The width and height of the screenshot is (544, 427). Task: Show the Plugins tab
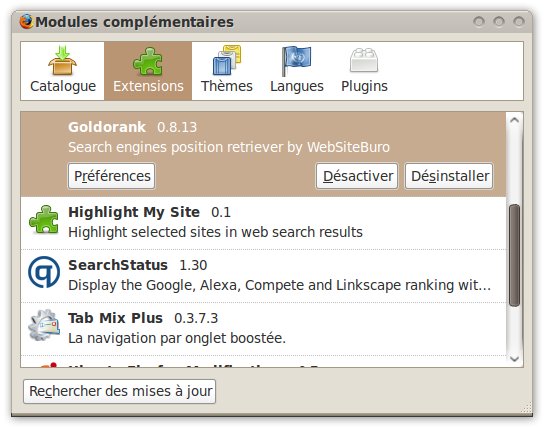click(x=364, y=71)
